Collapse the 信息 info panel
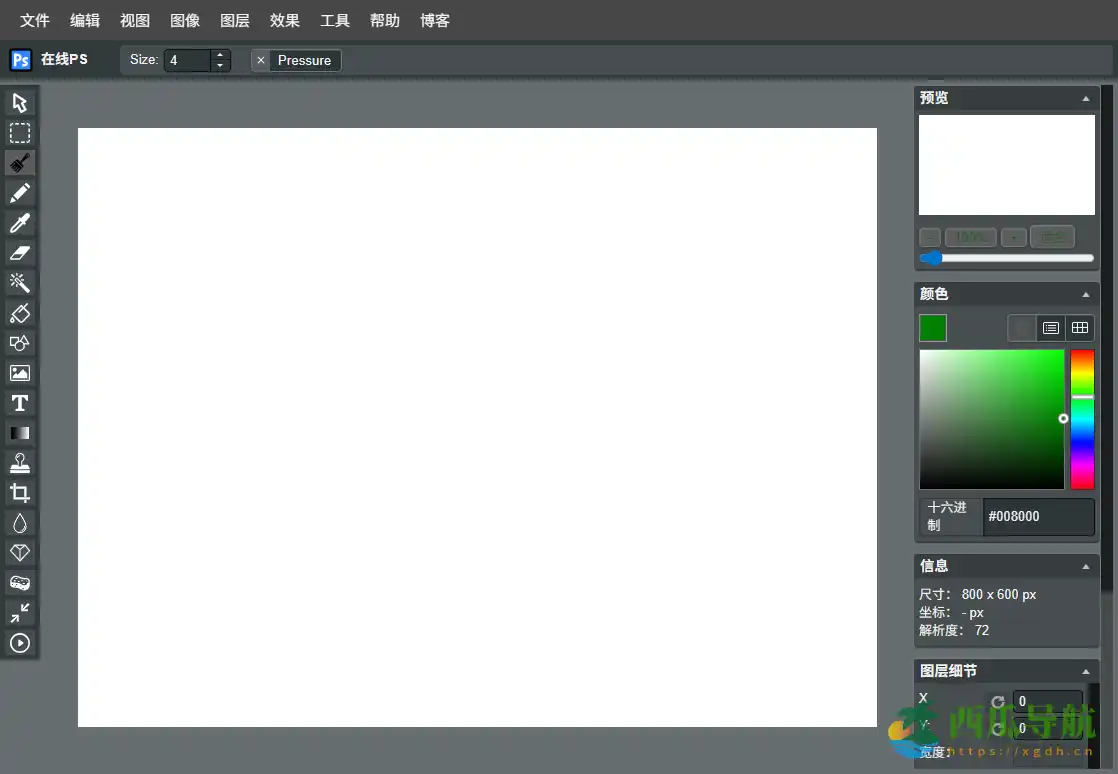The image size is (1118, 774). (x=1085, y=565)
